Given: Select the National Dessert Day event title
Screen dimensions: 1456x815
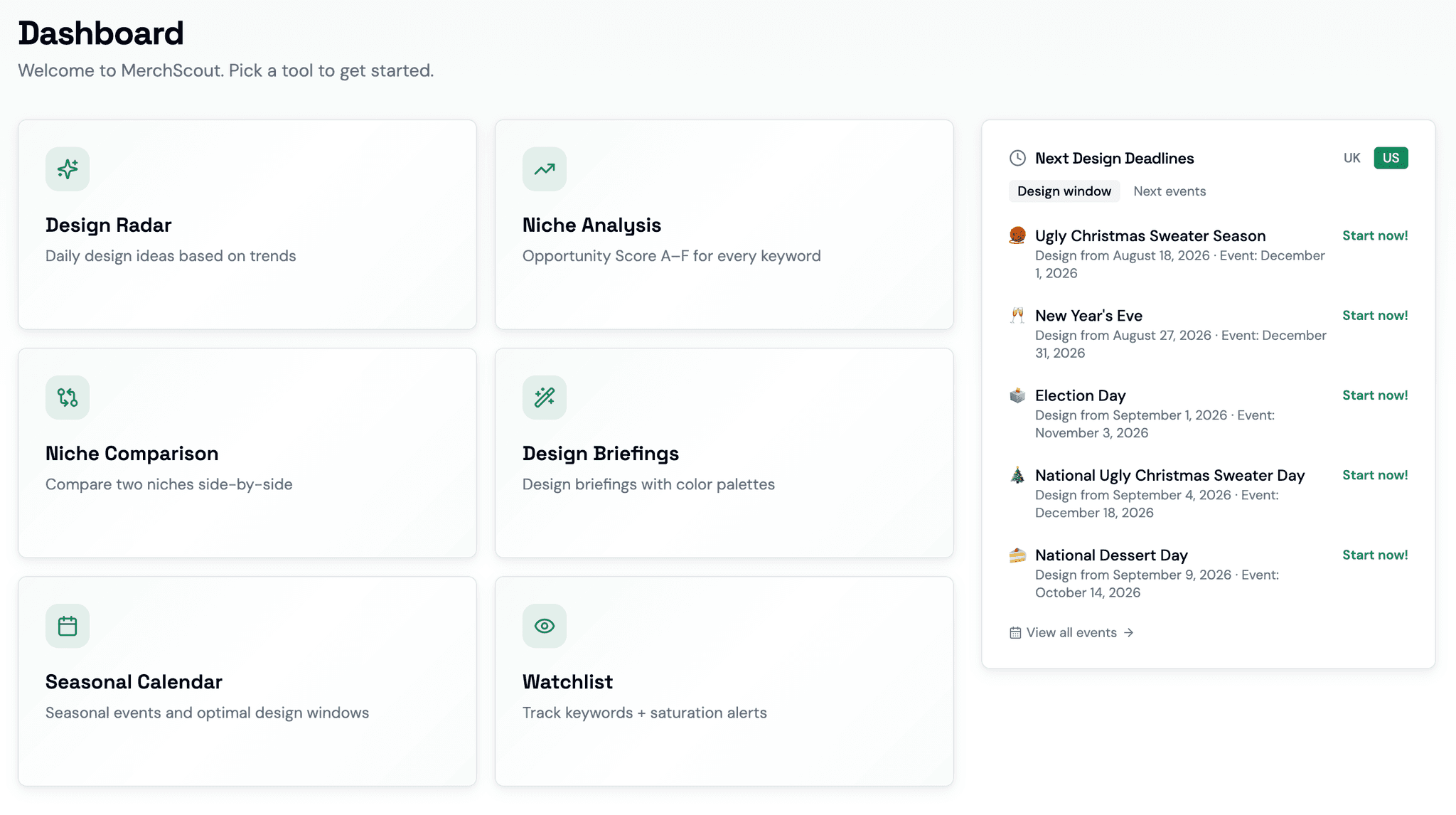Looking at the screenshot, I should pos(1111,555).
